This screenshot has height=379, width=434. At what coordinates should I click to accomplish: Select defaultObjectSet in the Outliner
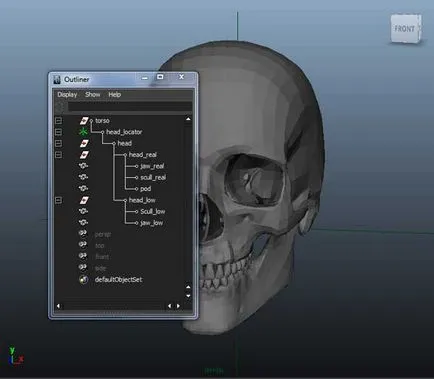click(x=118, y=279)
